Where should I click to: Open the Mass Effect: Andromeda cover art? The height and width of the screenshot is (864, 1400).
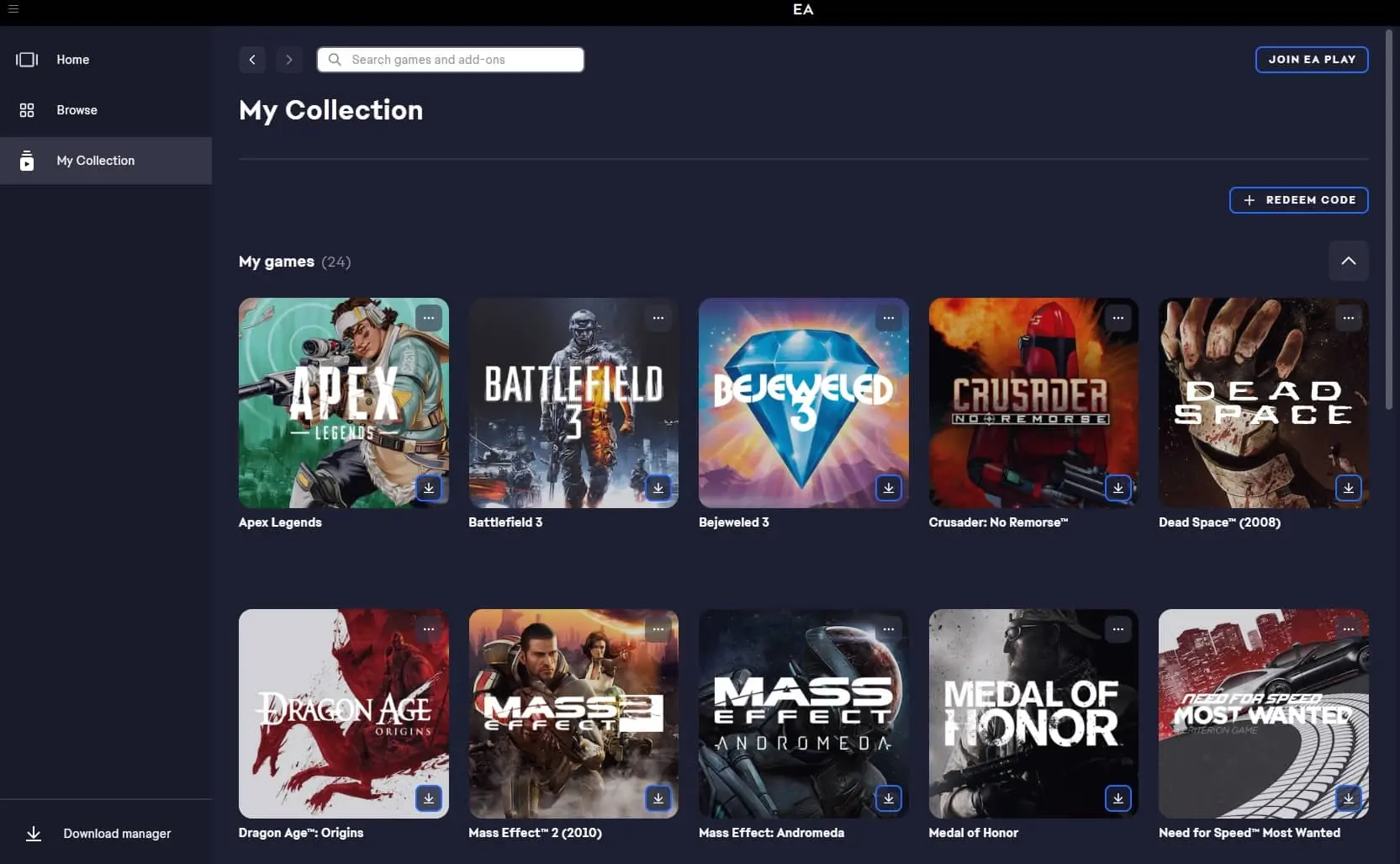(804, 713)
